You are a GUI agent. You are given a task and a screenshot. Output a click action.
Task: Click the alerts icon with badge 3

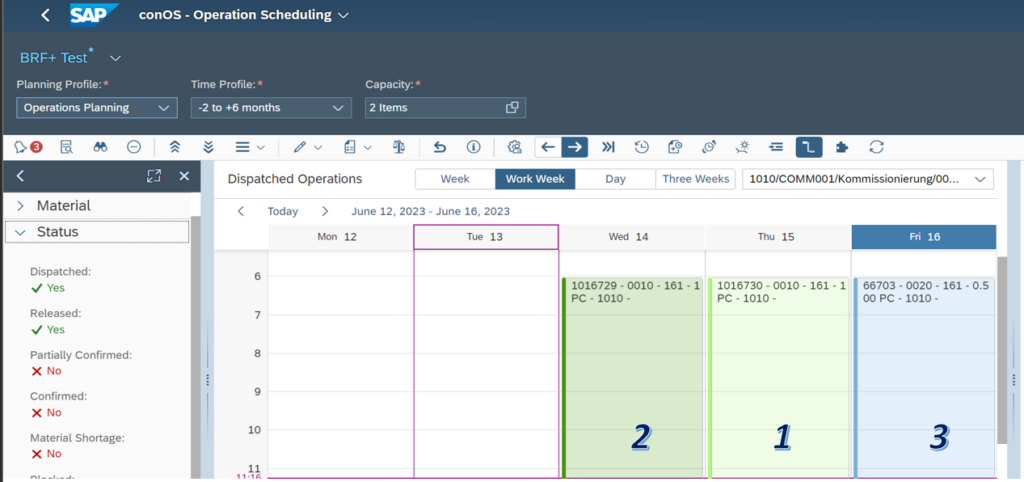[27, 147]
